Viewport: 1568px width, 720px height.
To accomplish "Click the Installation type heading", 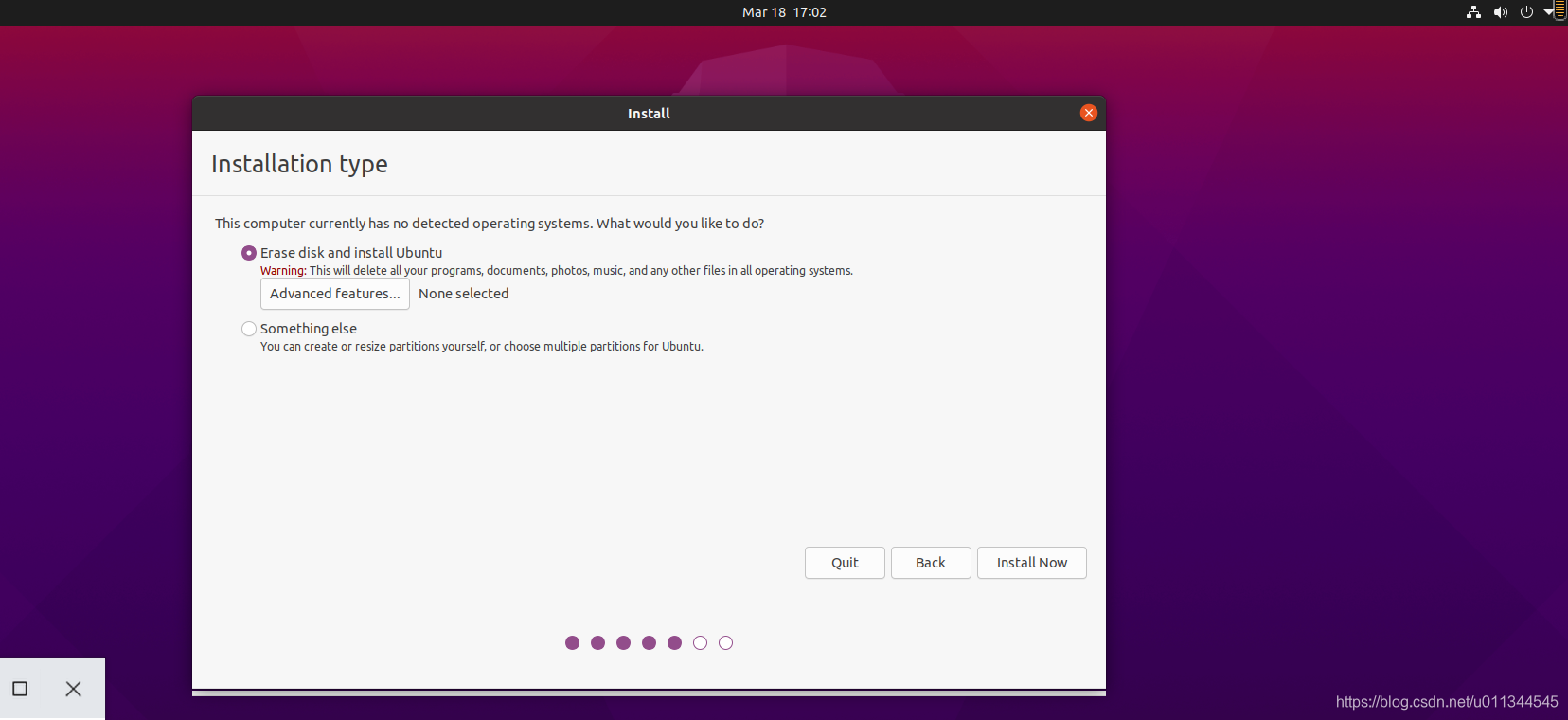I will (299, 164).
